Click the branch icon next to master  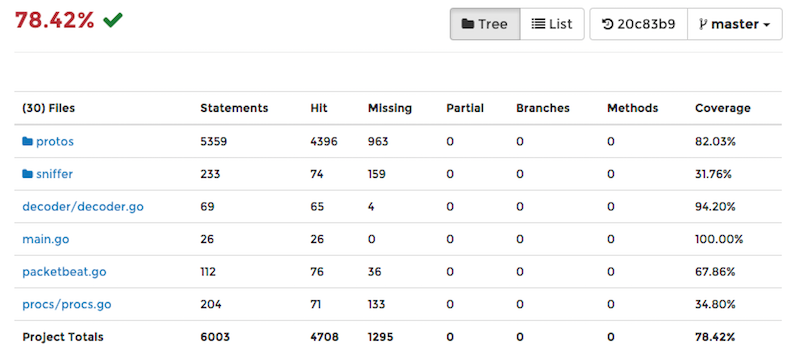[703, 24]
